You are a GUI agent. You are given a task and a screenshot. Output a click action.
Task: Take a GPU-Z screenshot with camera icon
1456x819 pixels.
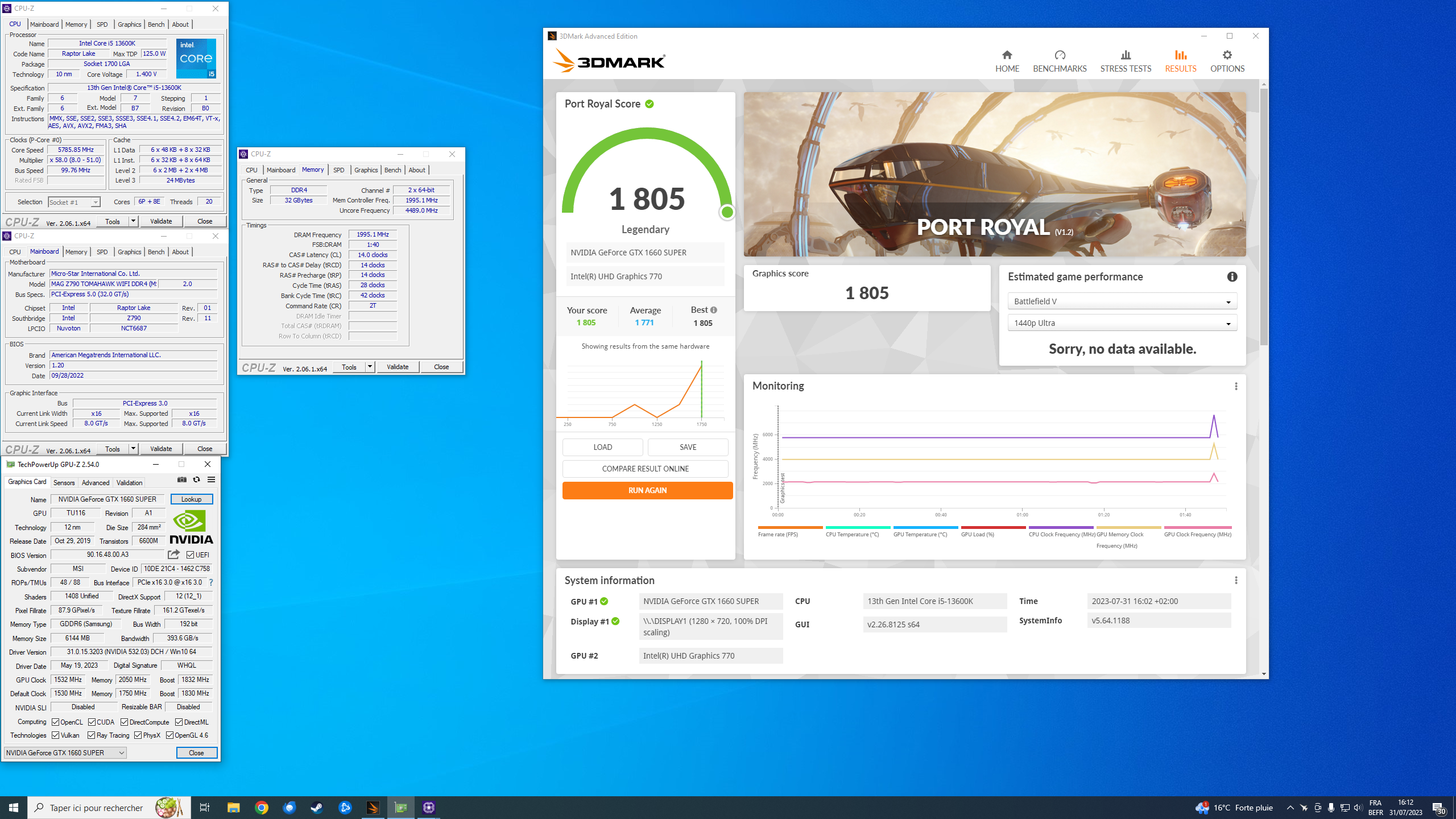coord(182,479)
